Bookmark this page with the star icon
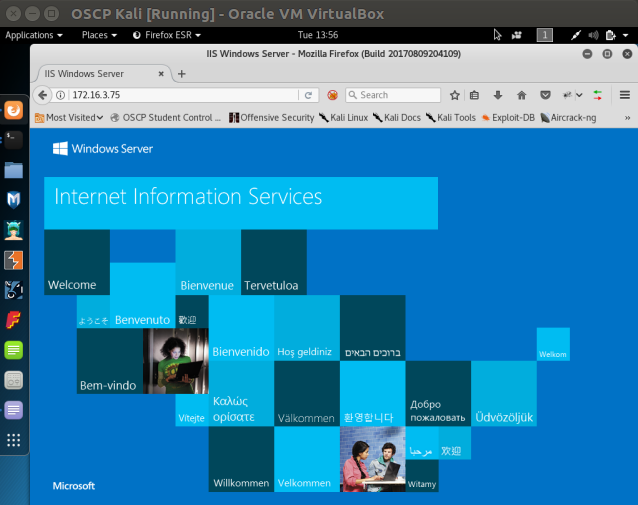The width and height of the screenshot is (638, 505). click(454, 95)
